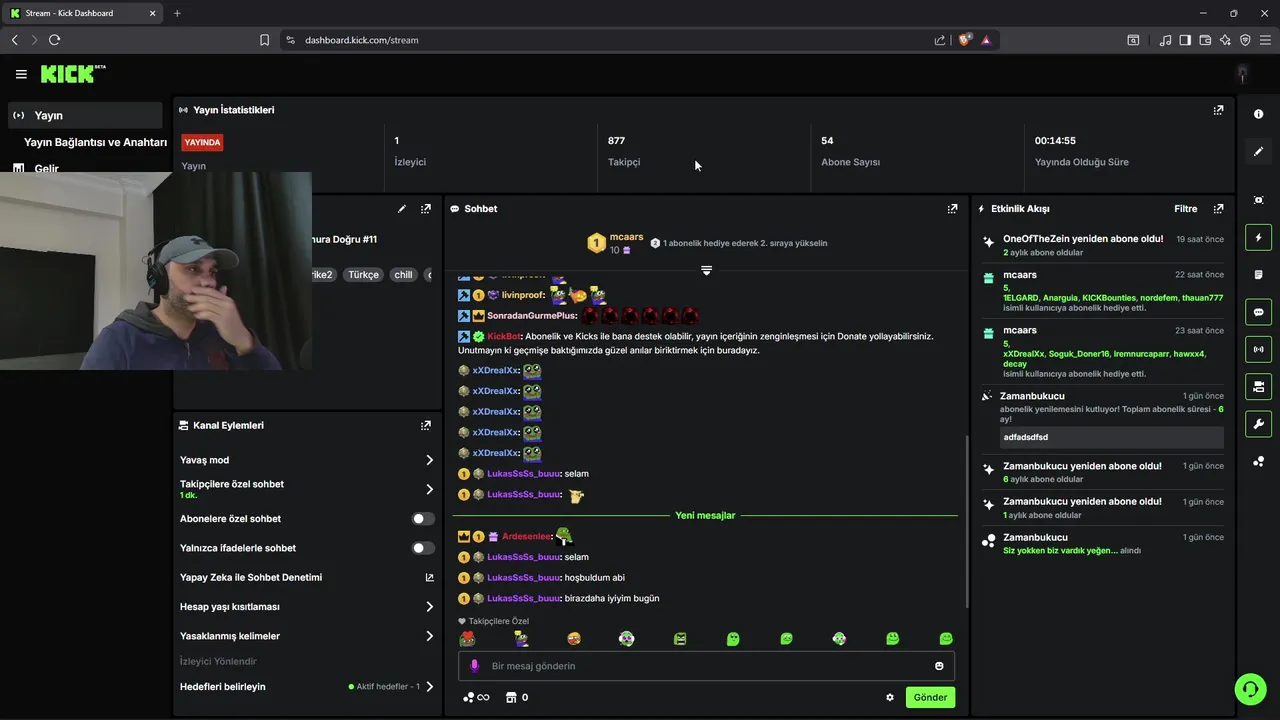Toggle the chat bubble sidebar icon

1258,312
